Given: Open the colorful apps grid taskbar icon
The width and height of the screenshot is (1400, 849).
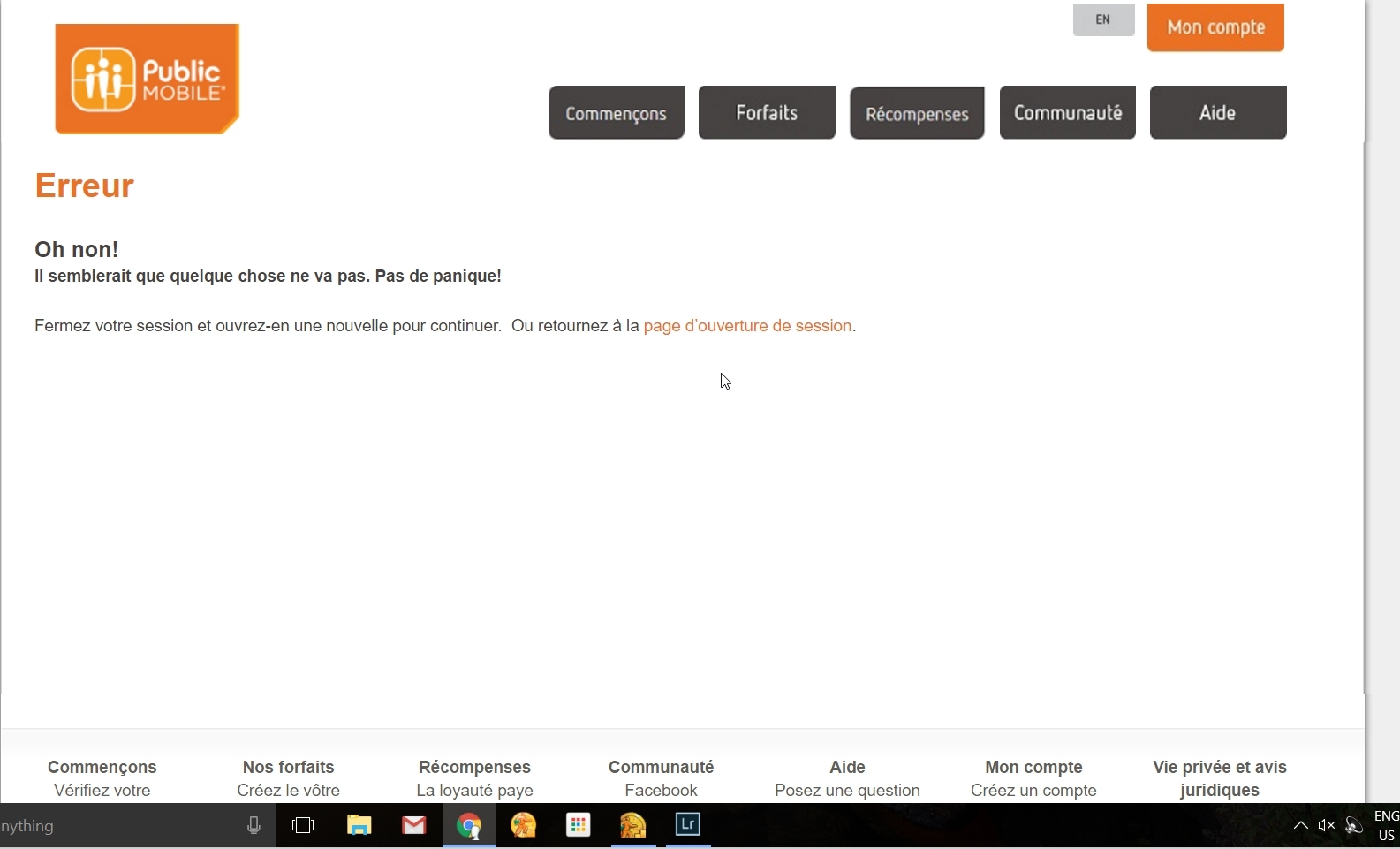Looking at the screenshot, I should (x=579, y=825).
